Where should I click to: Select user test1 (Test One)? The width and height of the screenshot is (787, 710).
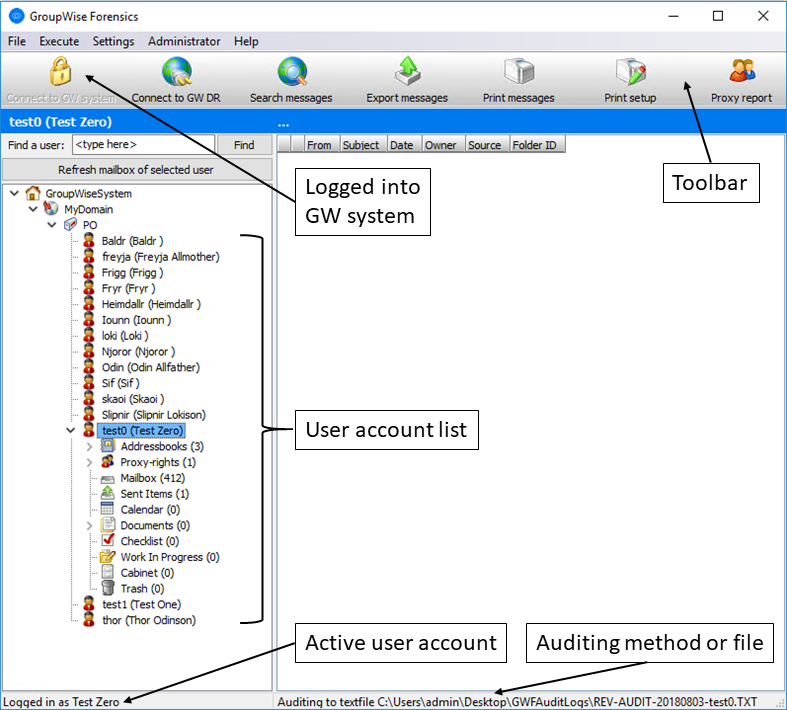pos(142,604)
